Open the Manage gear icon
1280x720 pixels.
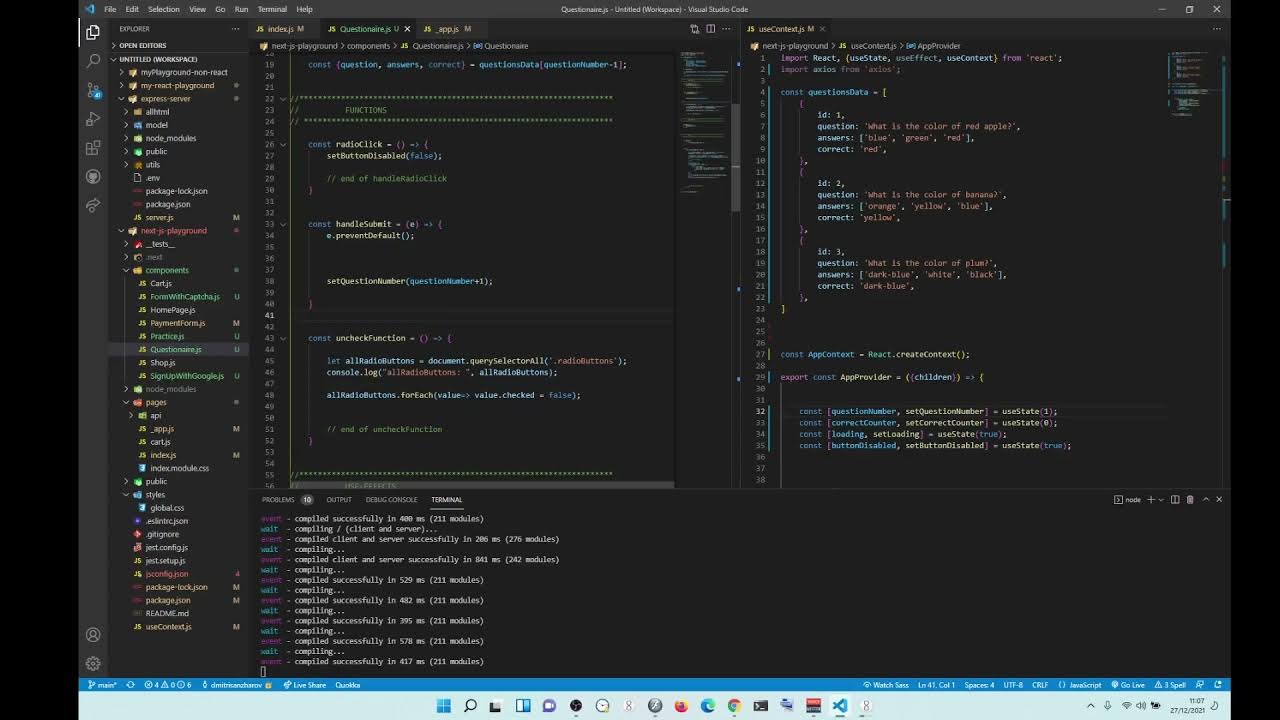coord(93,663)
